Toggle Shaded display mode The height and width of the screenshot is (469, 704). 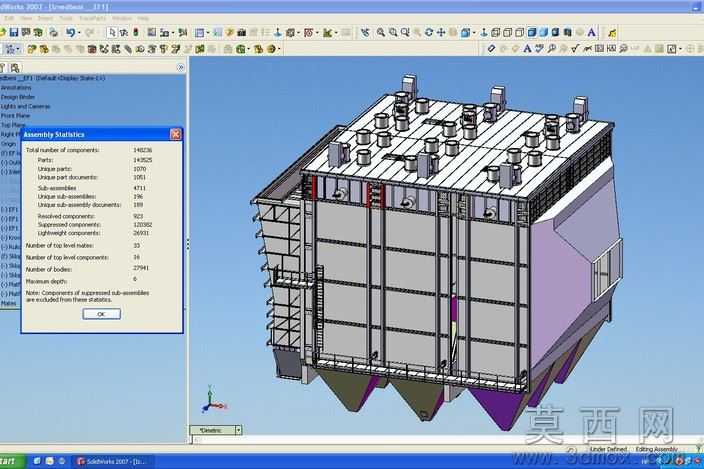[544, 32]
